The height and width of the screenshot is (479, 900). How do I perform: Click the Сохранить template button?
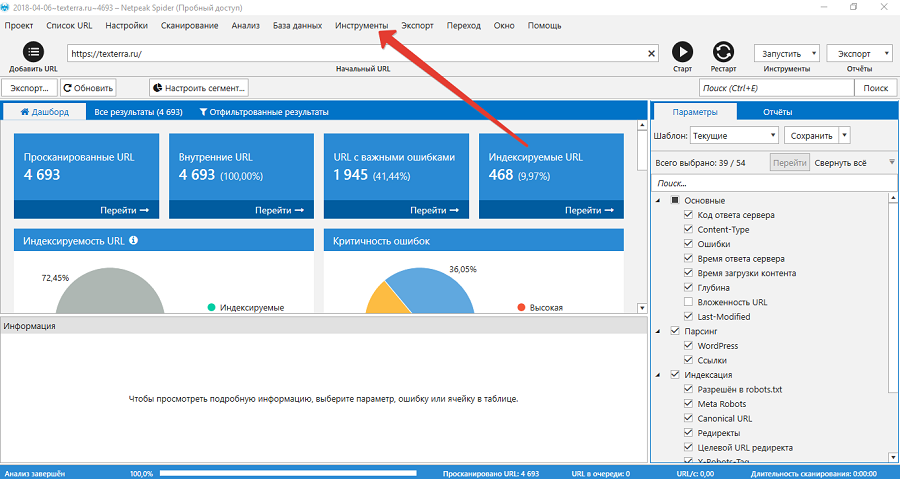point(811,135)
